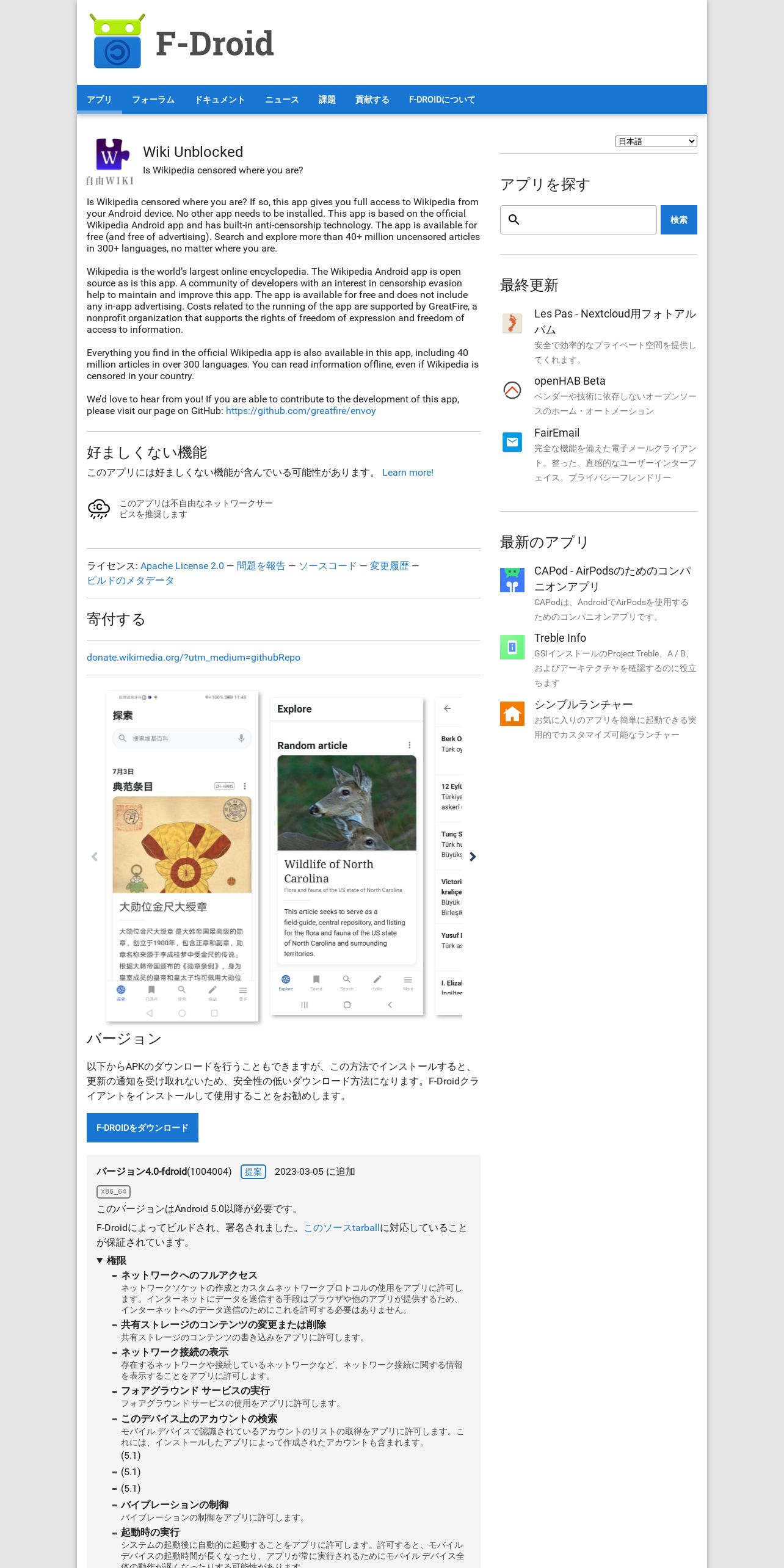This screenshot has width=784, height=1568.
Task: Open the language selector dropdown
Action: 656,141
